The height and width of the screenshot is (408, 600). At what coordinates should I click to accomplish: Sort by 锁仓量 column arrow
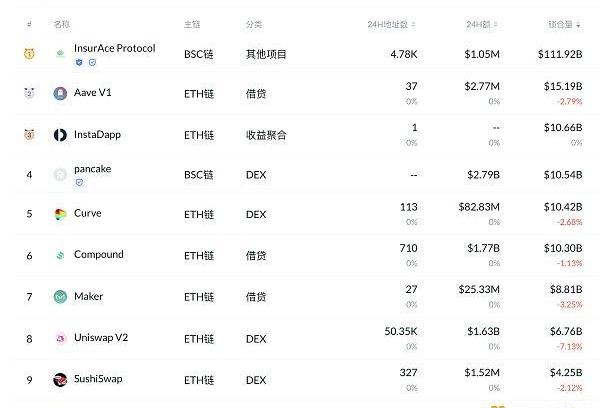(580, 23)
